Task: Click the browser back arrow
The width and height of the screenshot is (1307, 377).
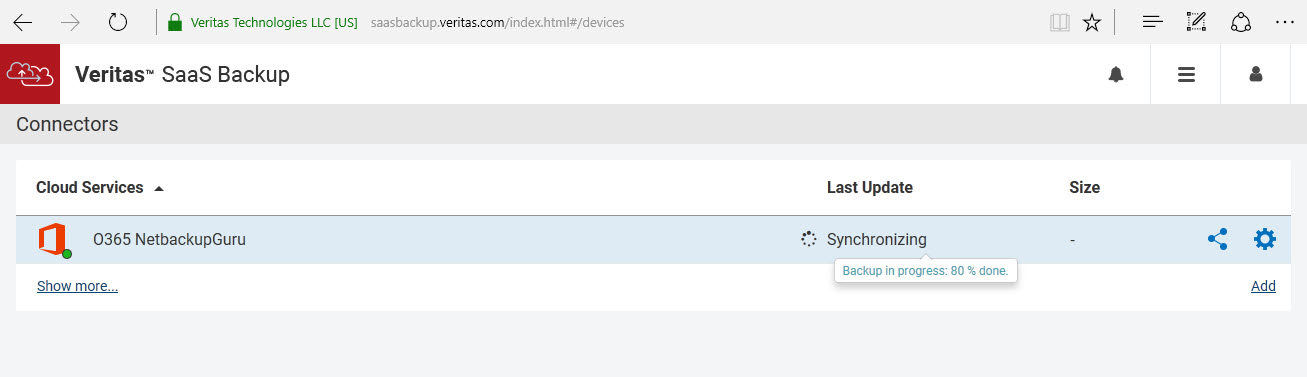Action: point(23,22)
